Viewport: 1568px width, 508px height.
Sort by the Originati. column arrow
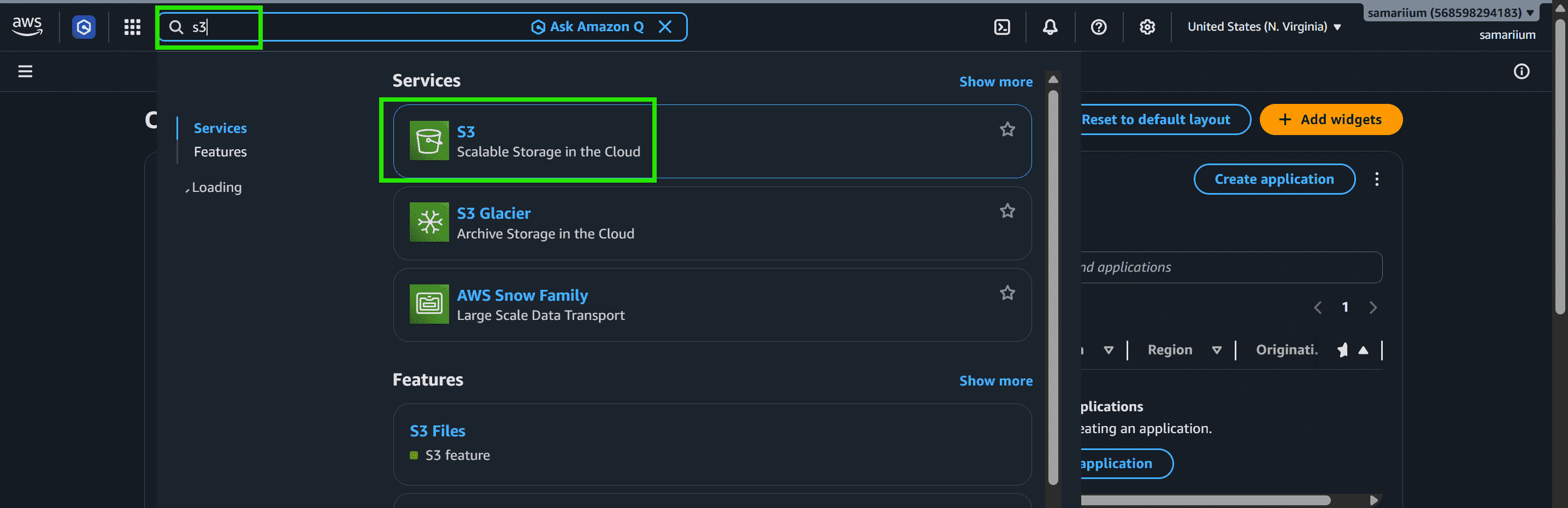coord(1364,350)
